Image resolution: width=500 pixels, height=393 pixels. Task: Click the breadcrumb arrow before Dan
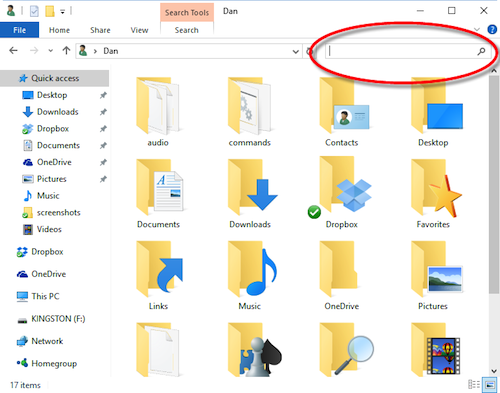tap(95, 51)
